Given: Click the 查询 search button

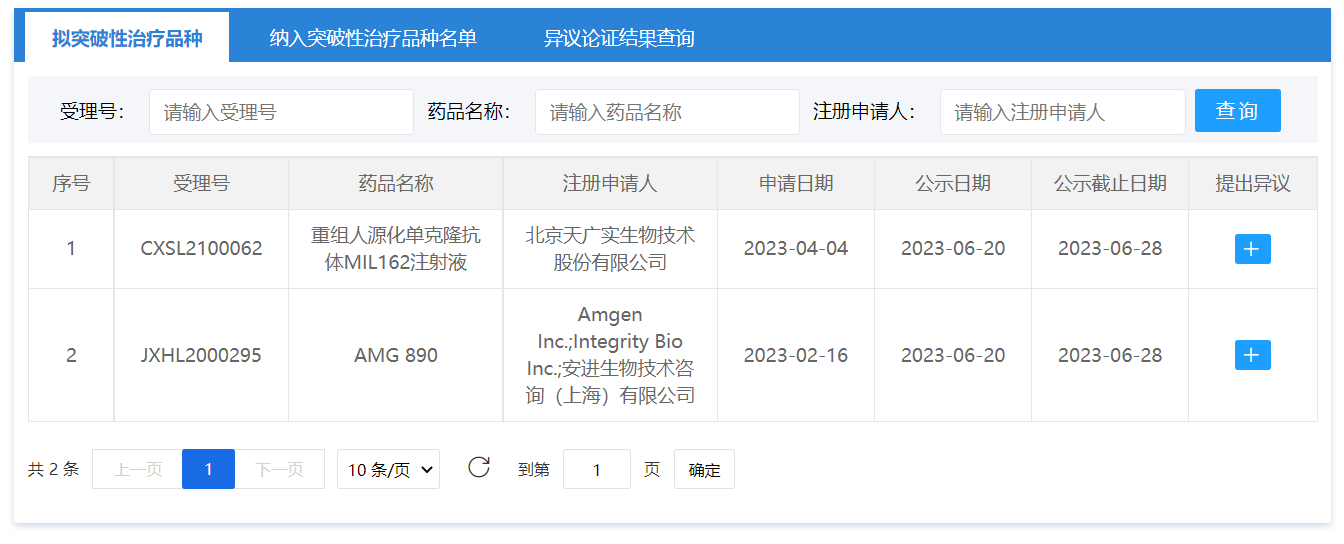Looking at the screenshot, I should [1237, 111].
